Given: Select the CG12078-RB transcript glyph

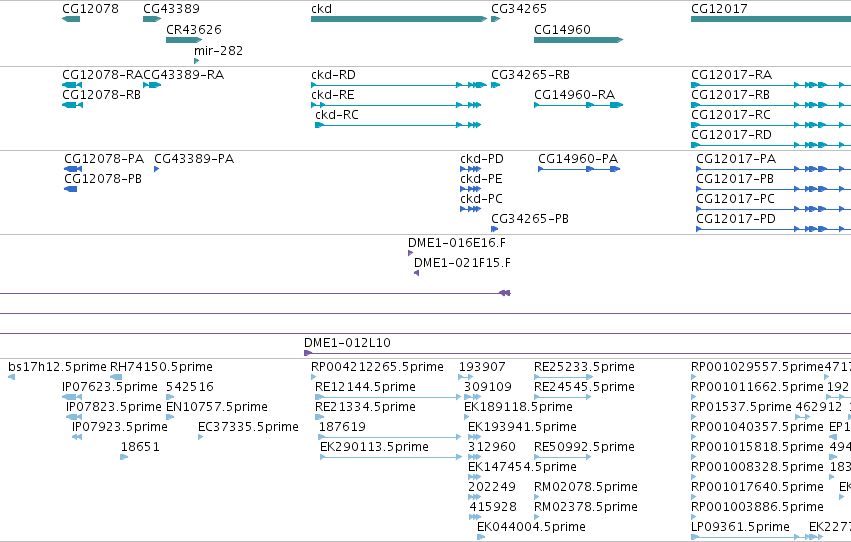Looking at the screenshot, I should 73,105.
